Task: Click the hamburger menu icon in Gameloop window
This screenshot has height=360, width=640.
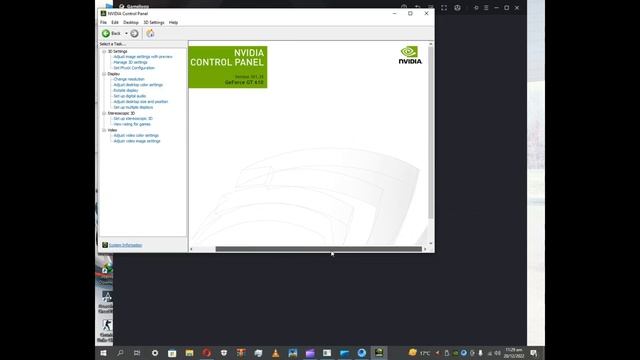Action: (486, 7)
